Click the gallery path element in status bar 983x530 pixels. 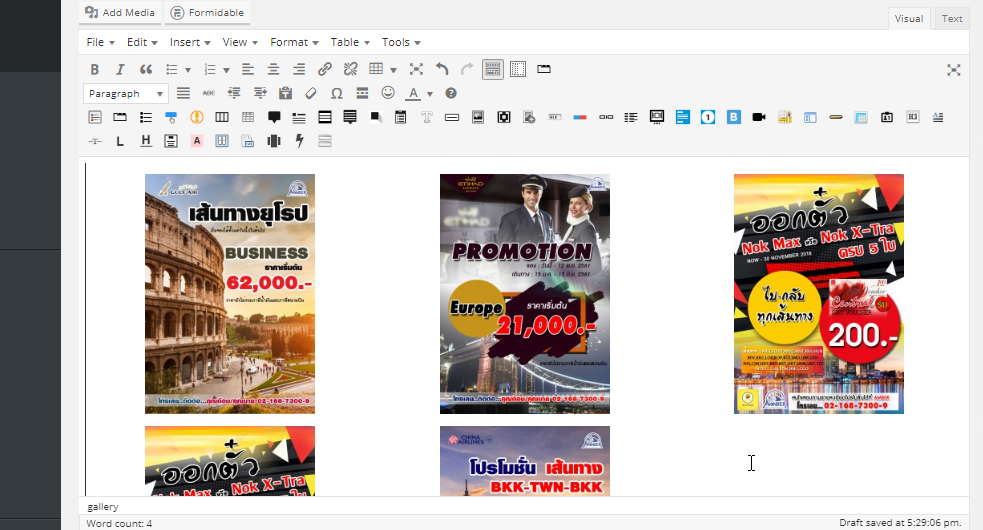pyautogui.click(x=103, y=507)
